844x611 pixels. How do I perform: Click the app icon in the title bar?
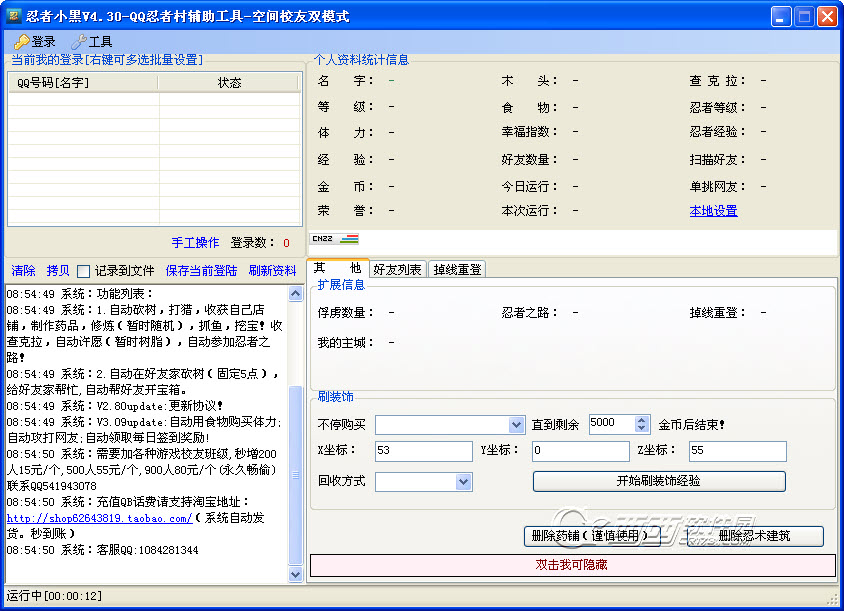point(14,16)
